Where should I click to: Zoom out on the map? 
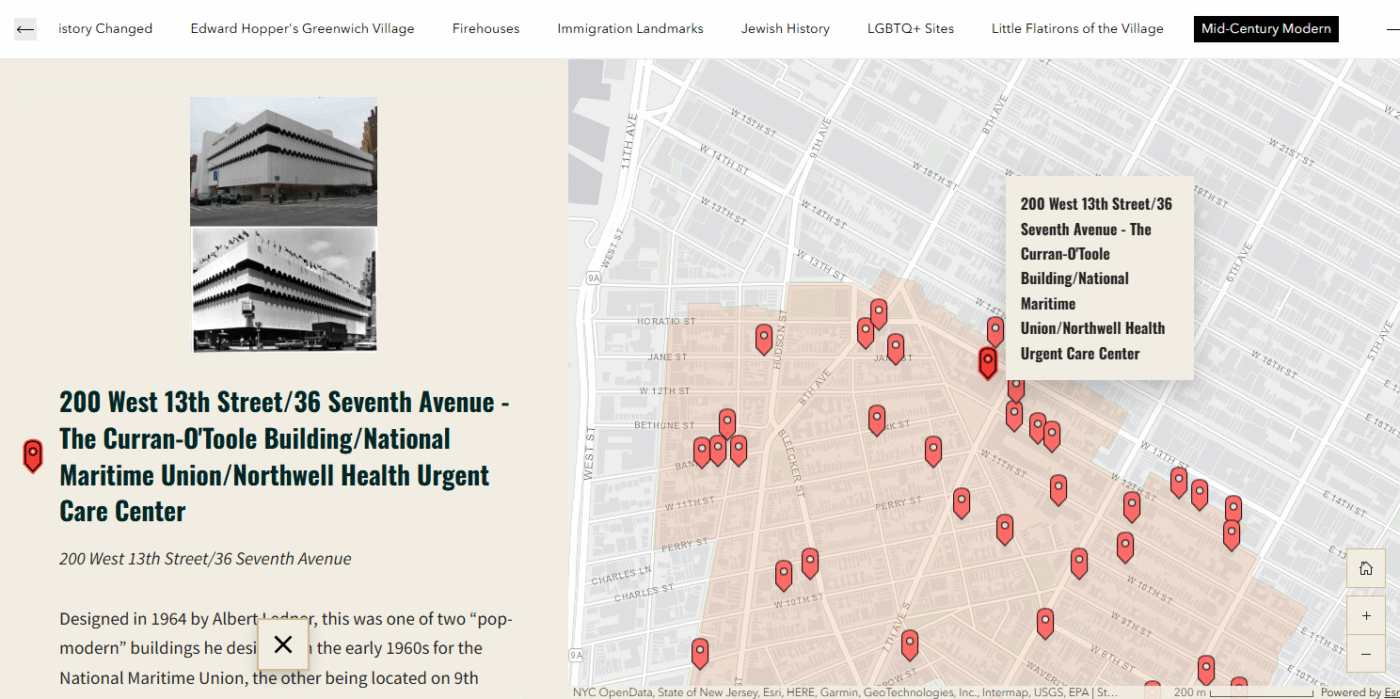click(1366, 653)
